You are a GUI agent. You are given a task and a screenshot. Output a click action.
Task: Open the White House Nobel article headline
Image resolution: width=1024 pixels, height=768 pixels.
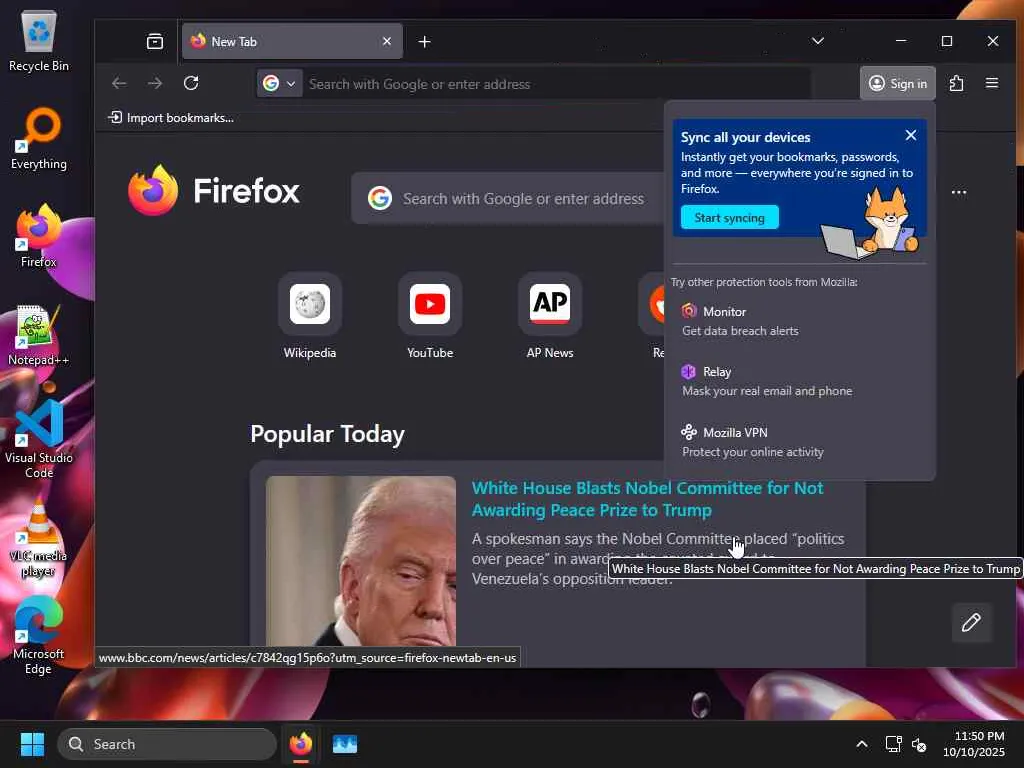point(647,499)
